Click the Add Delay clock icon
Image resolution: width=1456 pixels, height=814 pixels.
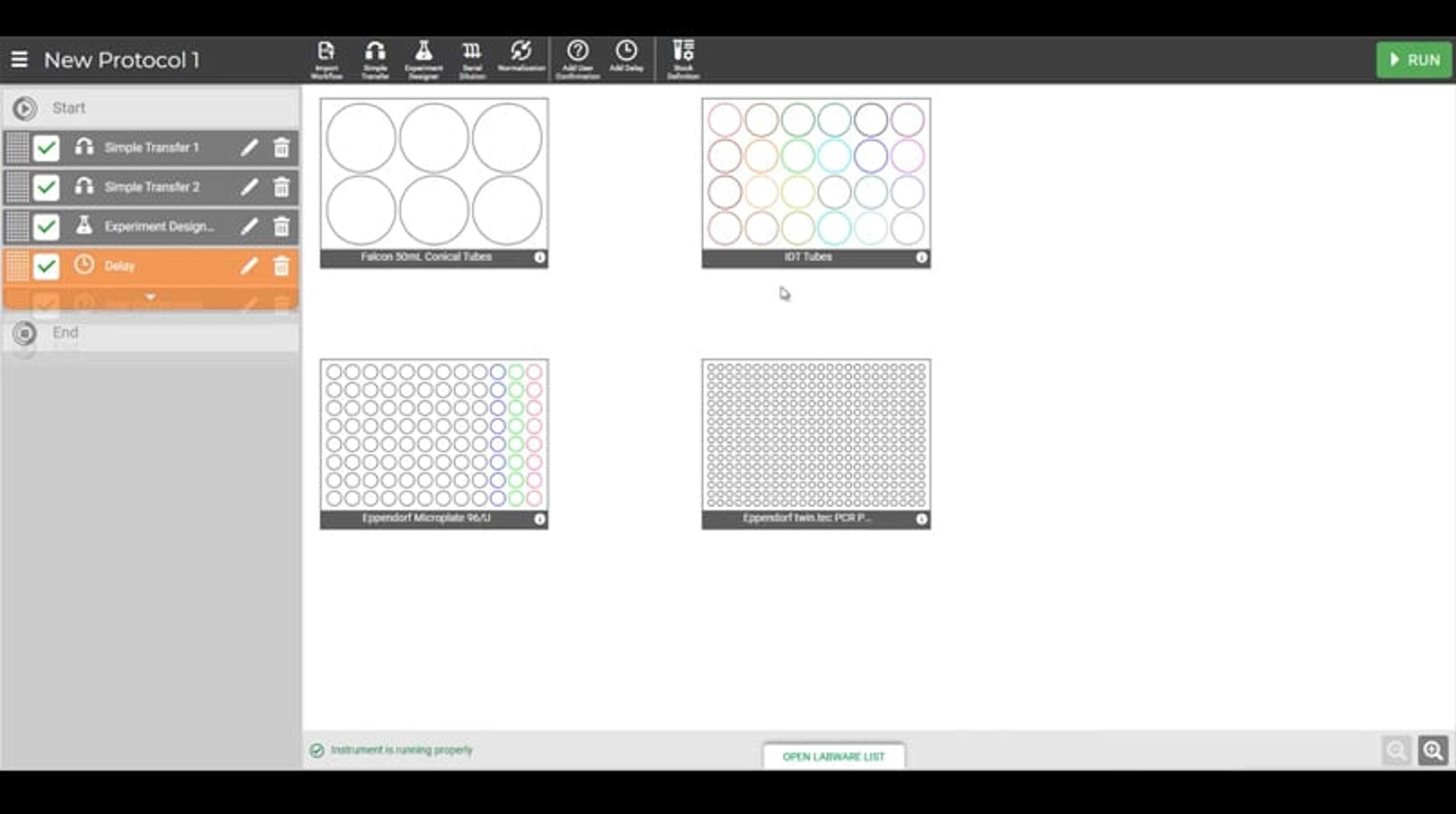[626, 56]
